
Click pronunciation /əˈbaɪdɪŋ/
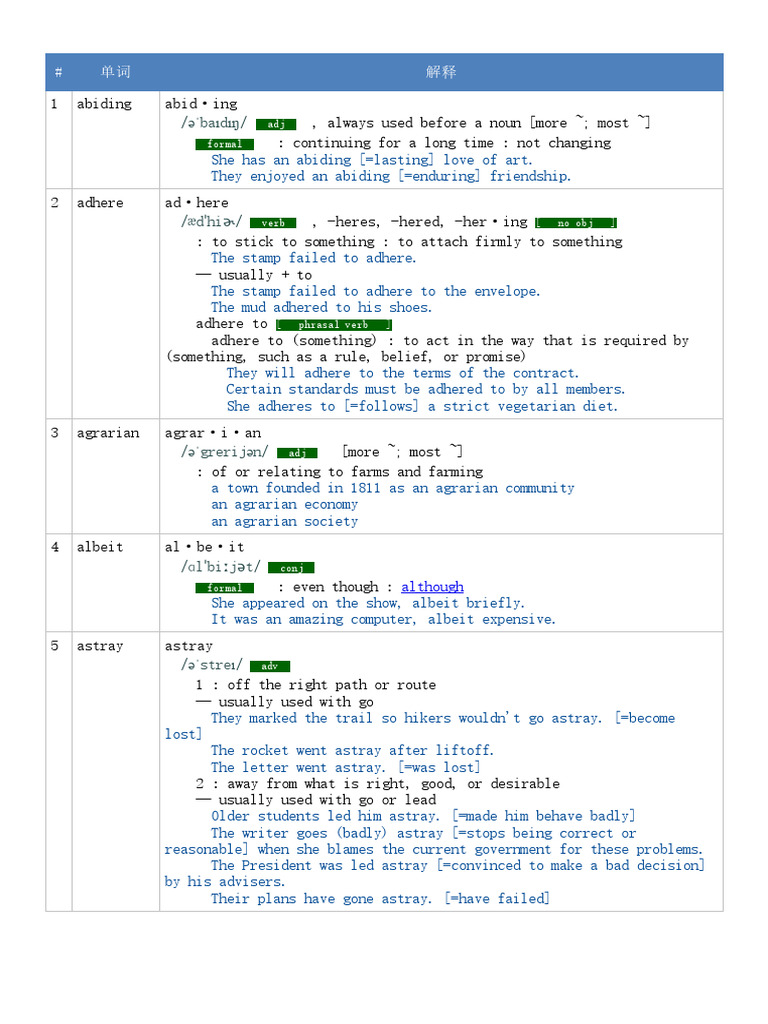(x=214, y=123)
